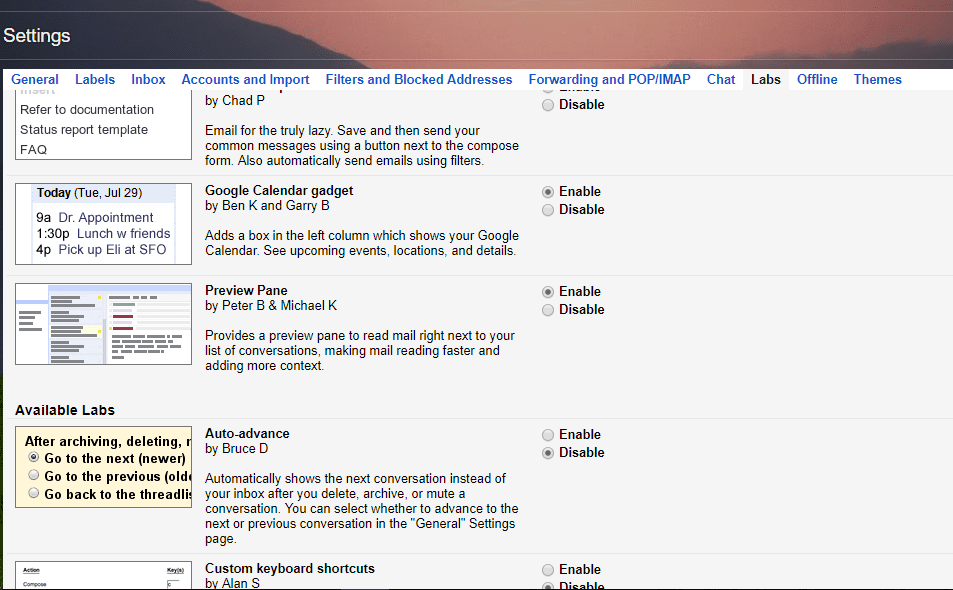This screenshot has height=590, width=953.
Task: Click the 'Pick up Eli at SFO' event
Action: click(112, 250)
